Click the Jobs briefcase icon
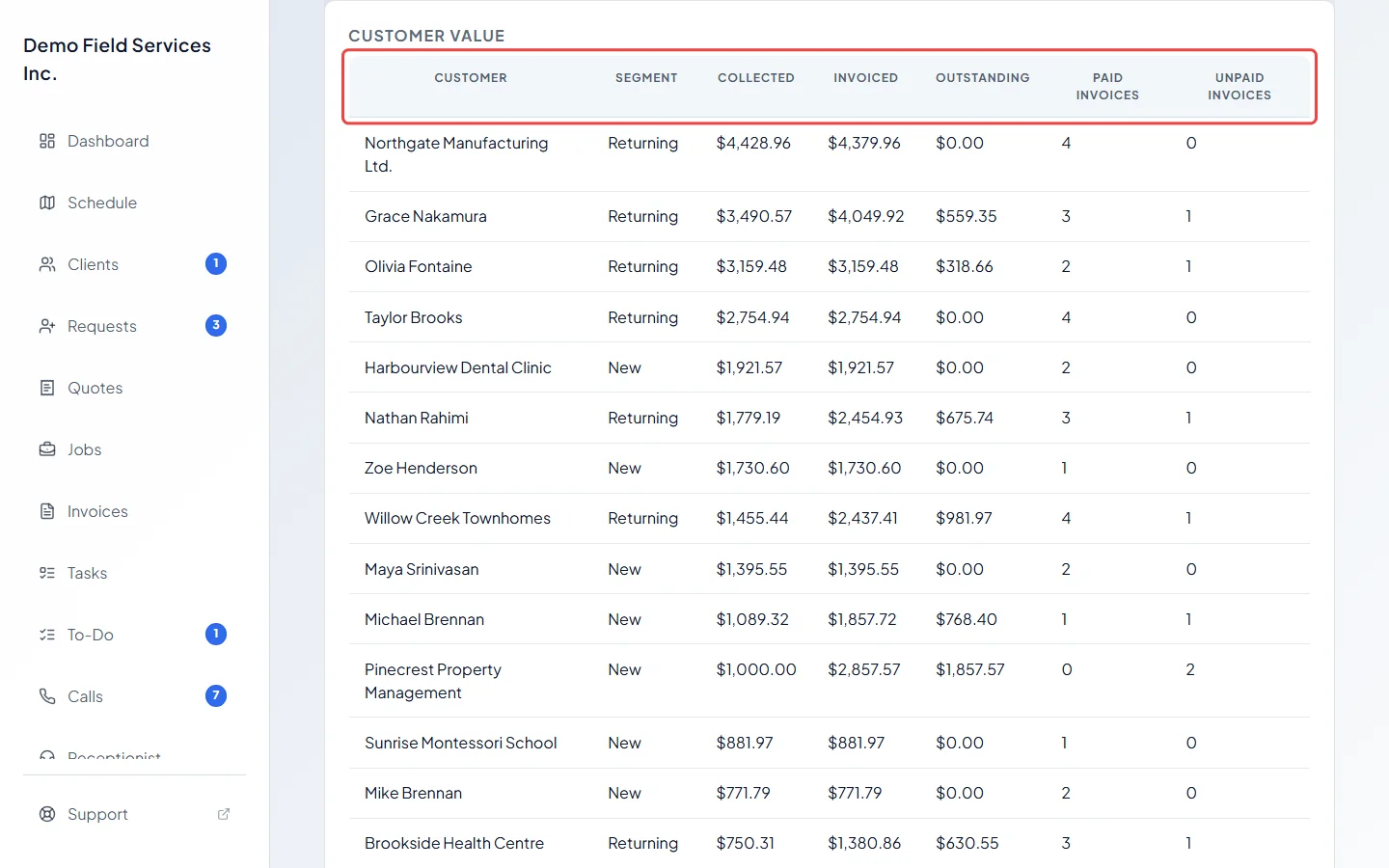Image resolution: width=1389 pixels, height=868 pixels. click(x=47, y=449)
